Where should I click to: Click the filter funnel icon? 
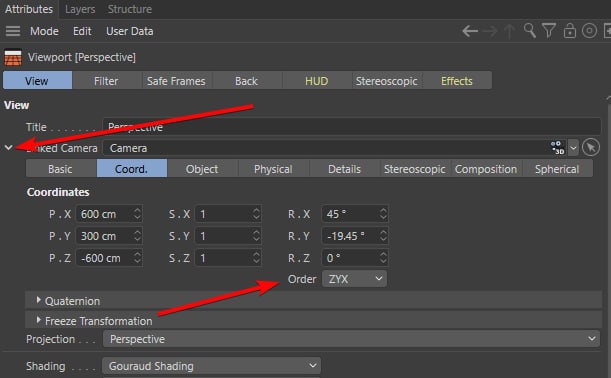[x=549, y=31]
